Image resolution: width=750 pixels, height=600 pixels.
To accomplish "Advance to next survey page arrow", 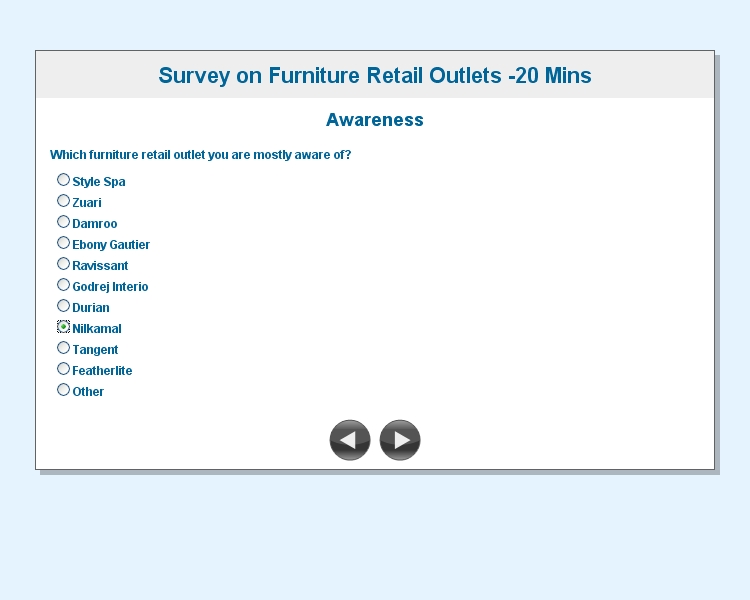I will 400,440.
